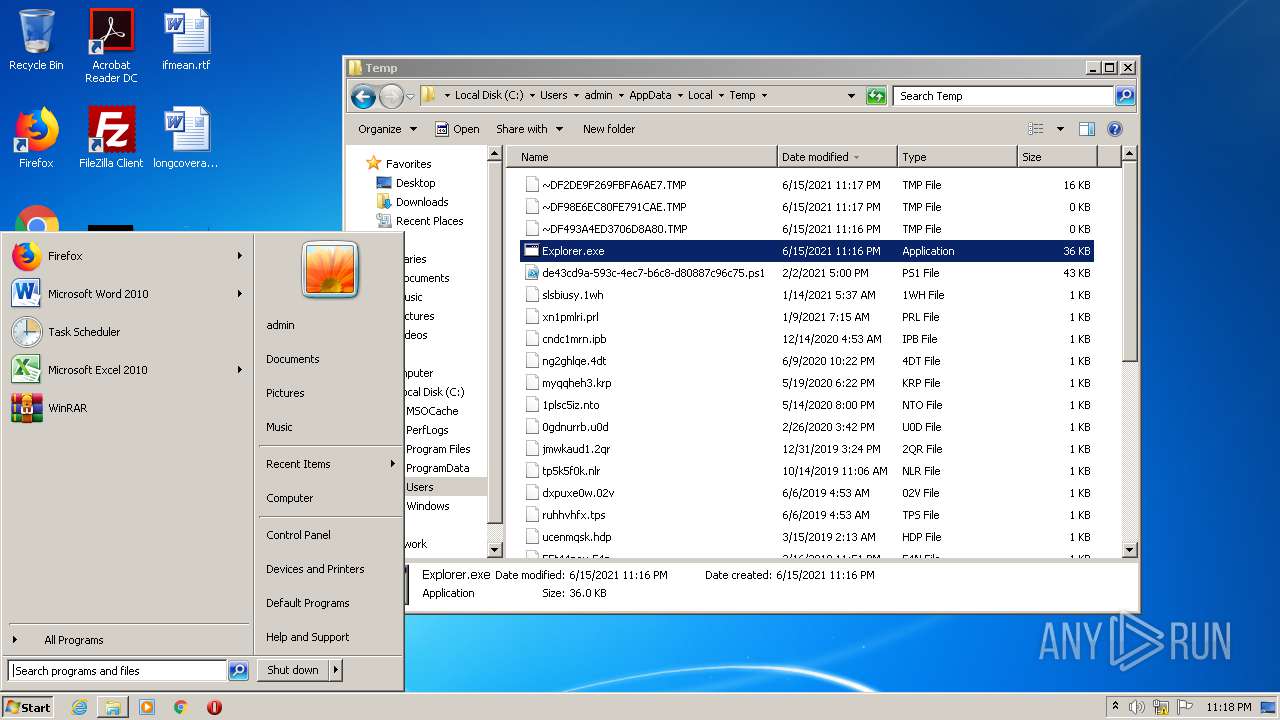Screen dimensions: 1280x720
Task: Click the New folder button
Action: 609,129
